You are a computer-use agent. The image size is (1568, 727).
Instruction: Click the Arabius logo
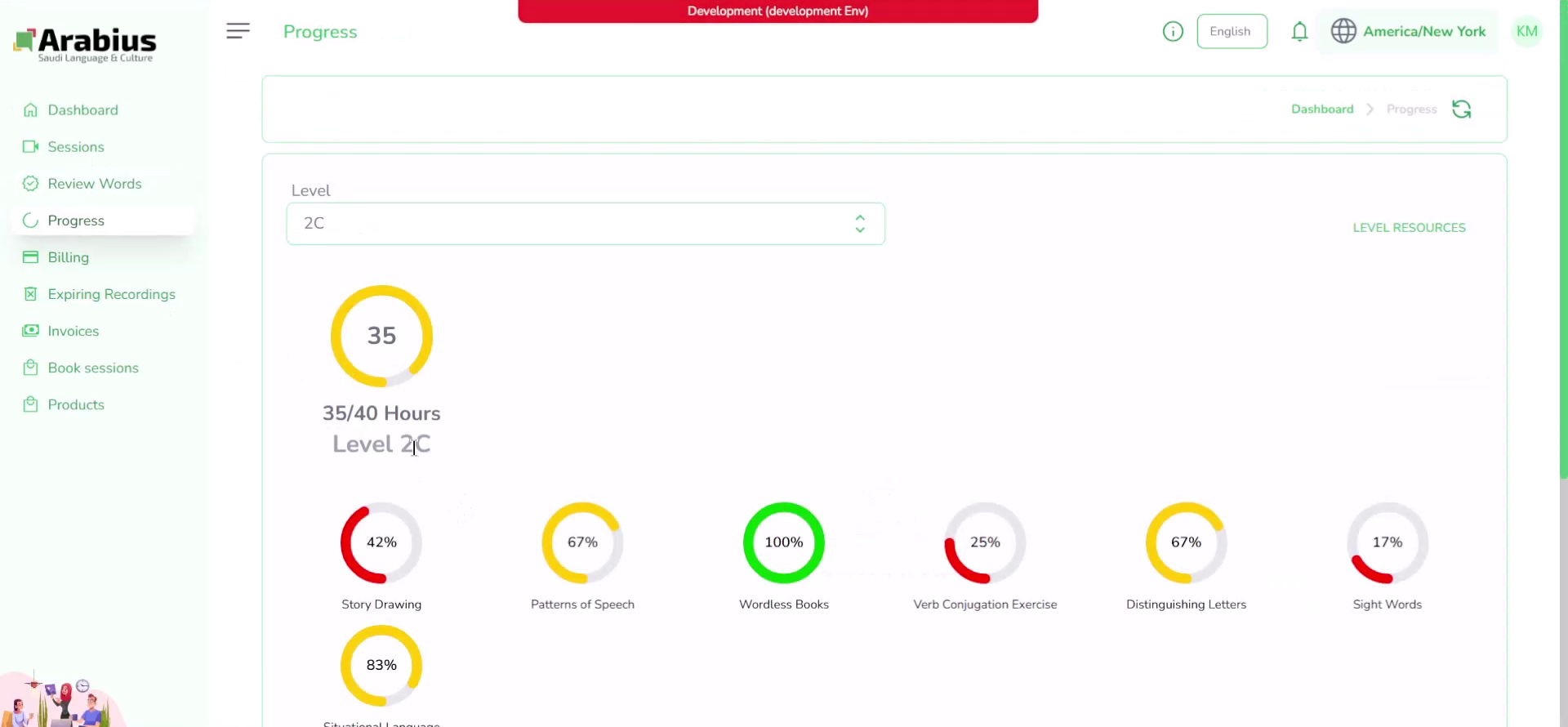(85, 45)
